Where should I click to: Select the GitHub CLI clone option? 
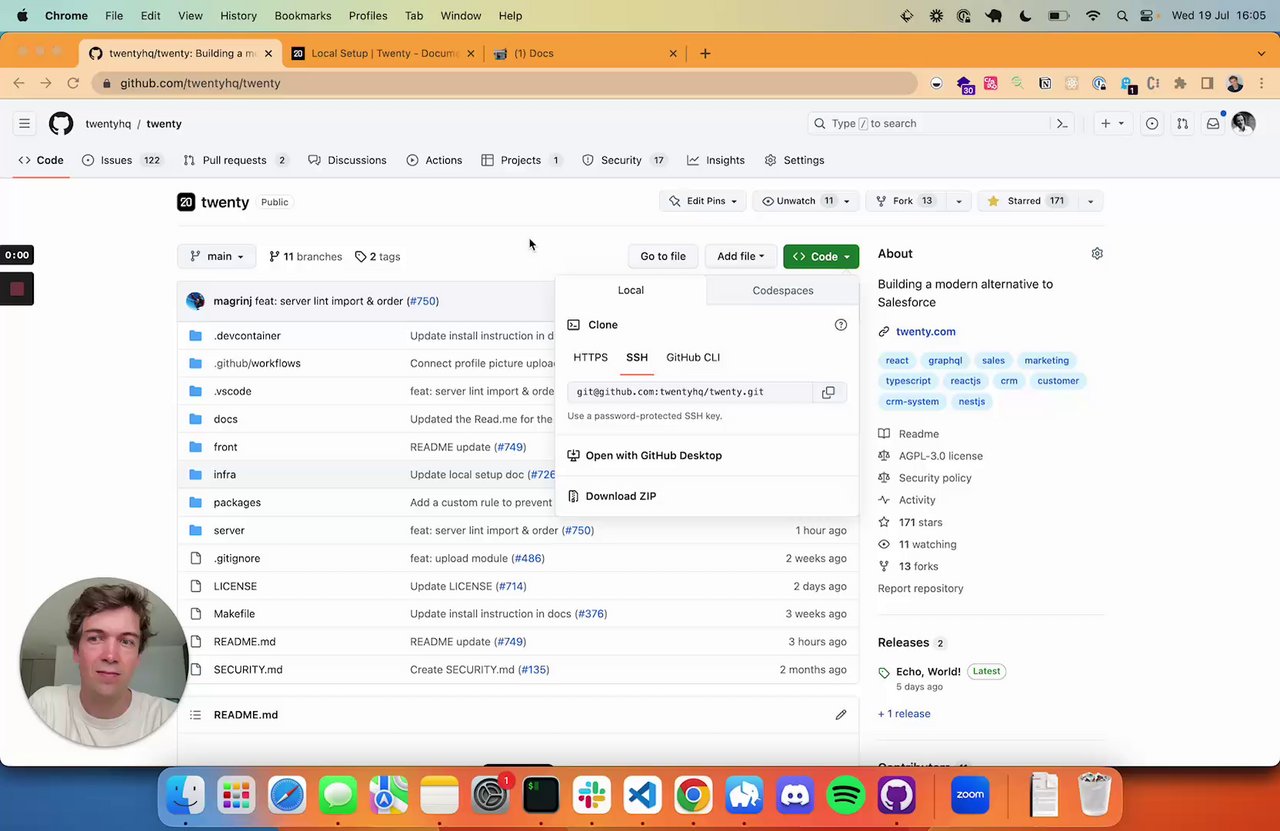click(x=693, y=357)
